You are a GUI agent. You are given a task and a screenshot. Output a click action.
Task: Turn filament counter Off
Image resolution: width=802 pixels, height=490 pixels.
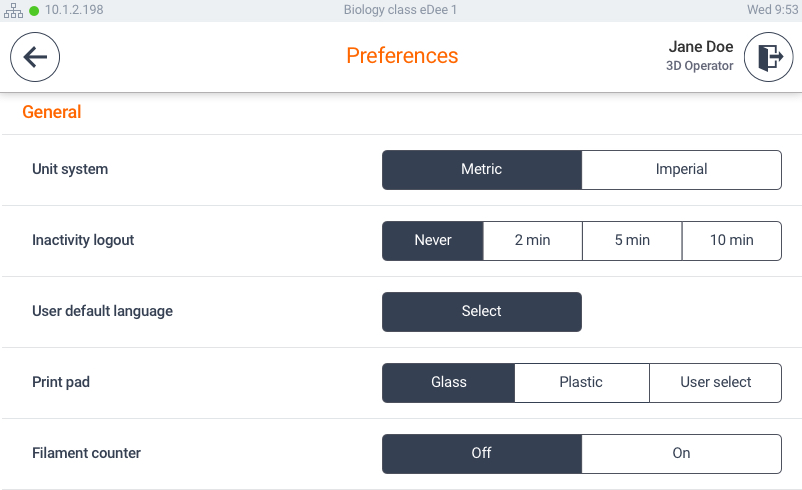(482, 454)
